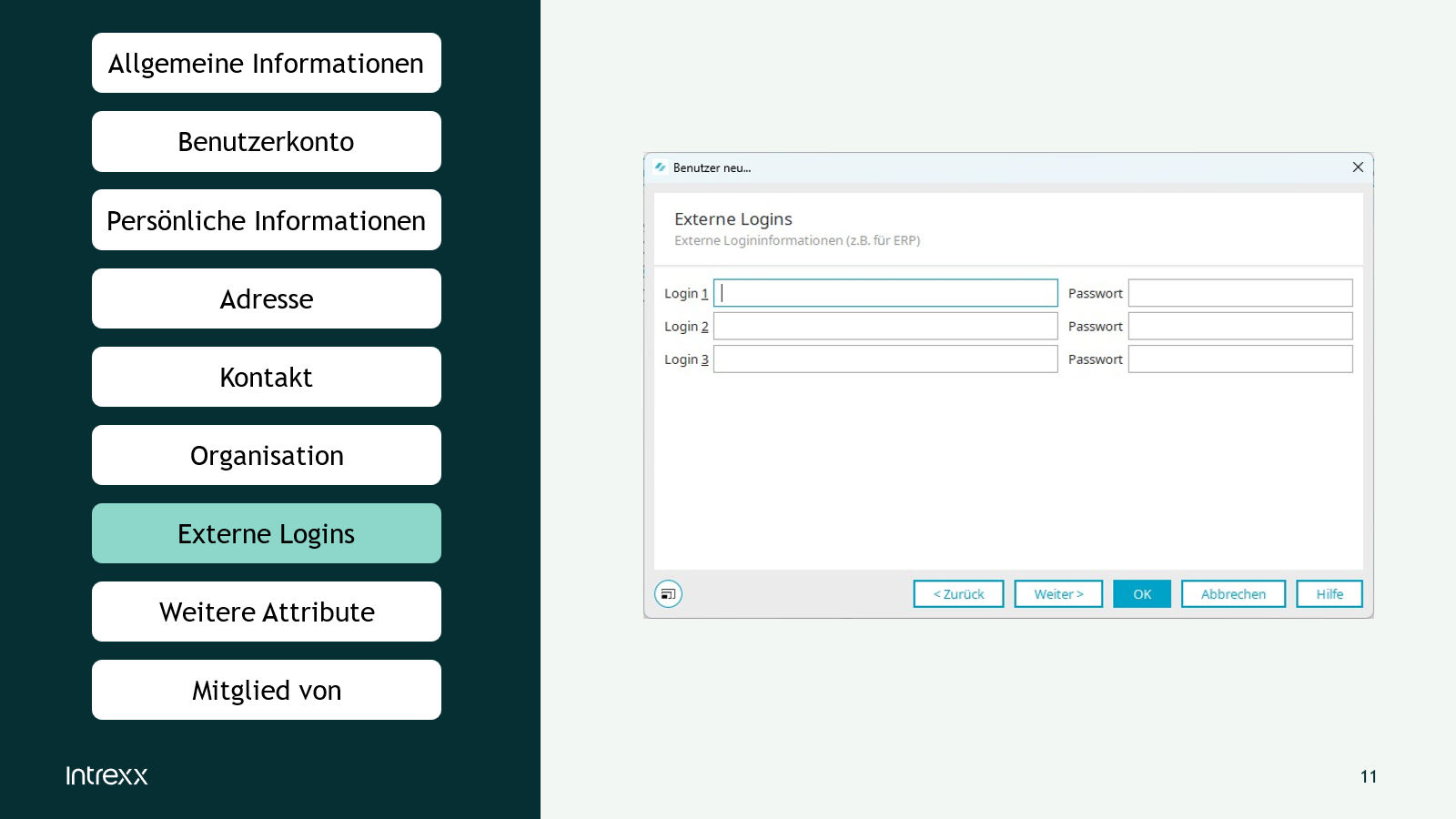
Task: Focus the Login 2 input field
Action: pos(885,326)
